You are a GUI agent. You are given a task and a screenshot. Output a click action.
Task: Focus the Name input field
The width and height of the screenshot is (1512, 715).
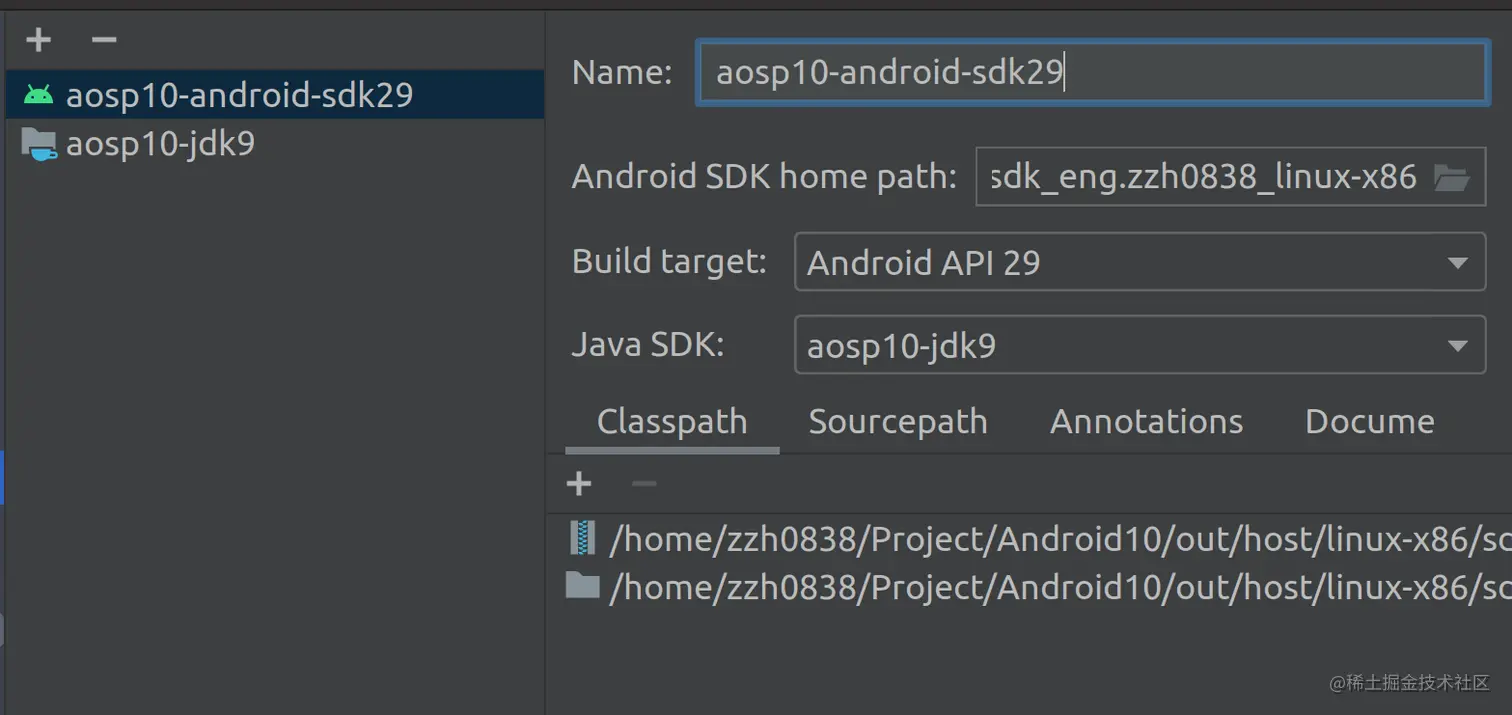[1092, 72]
